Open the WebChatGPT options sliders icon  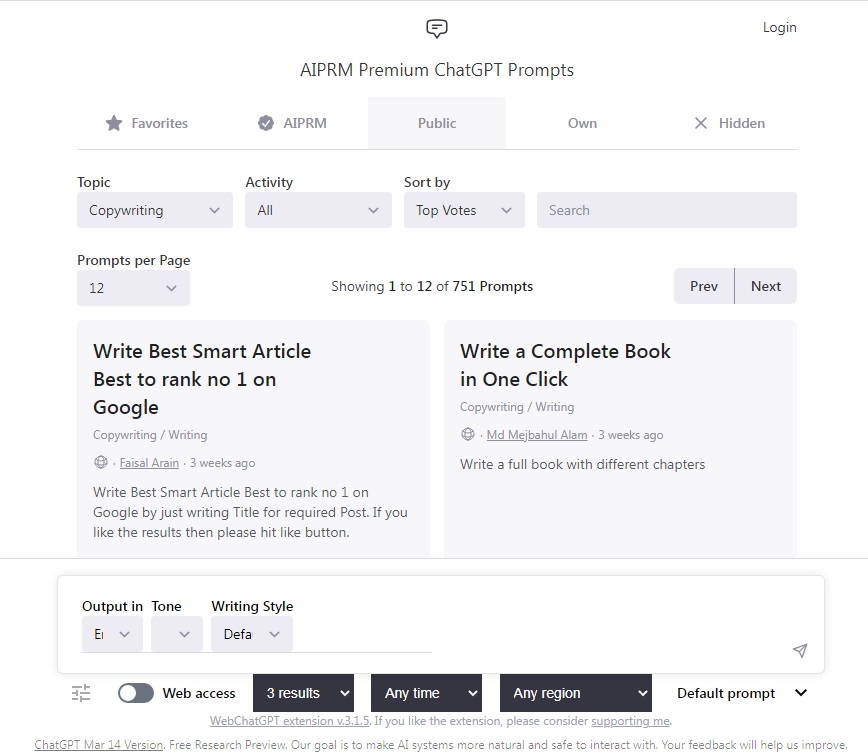pyautogui.click(x=81, y=693)
